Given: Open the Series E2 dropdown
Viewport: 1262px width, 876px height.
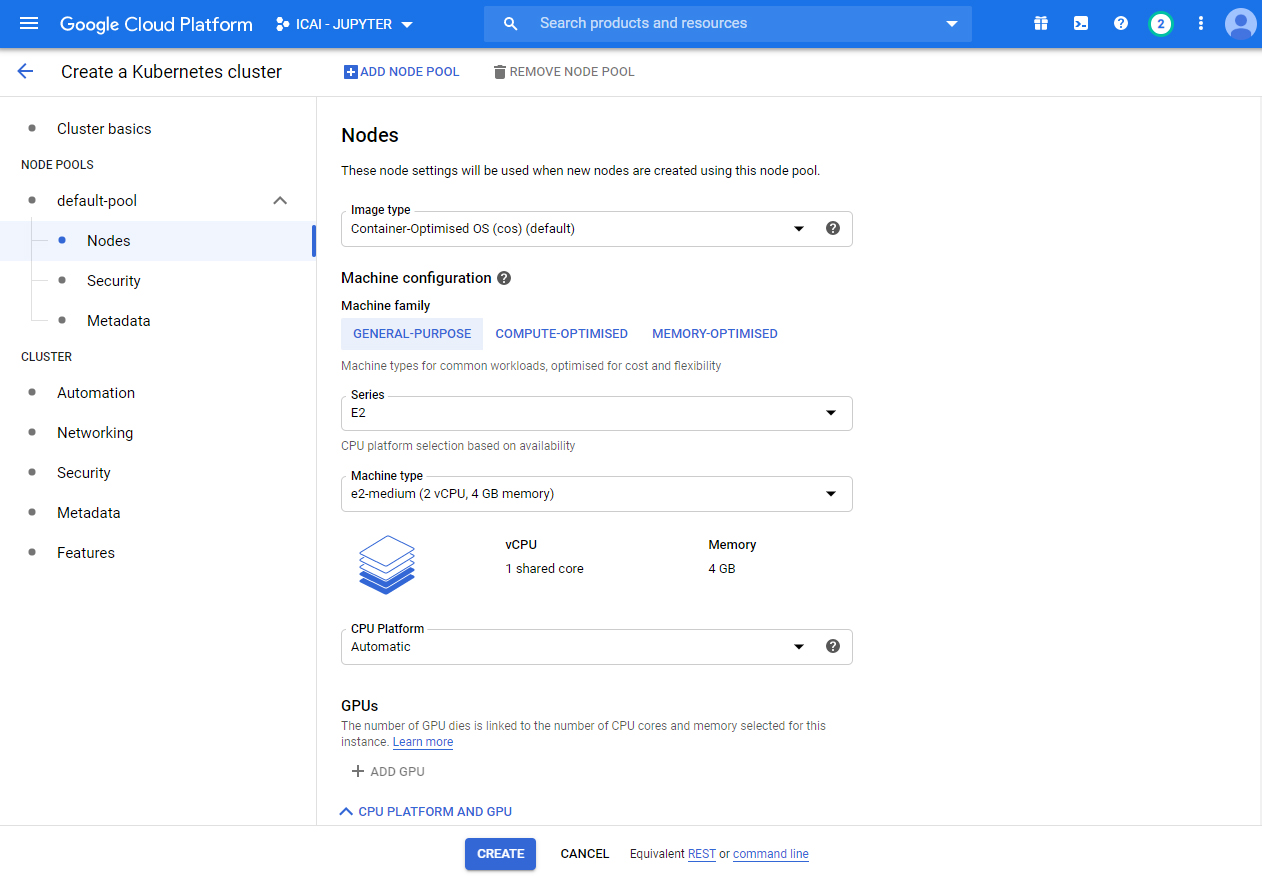Looking at the screenshot, I should point(595,413).
